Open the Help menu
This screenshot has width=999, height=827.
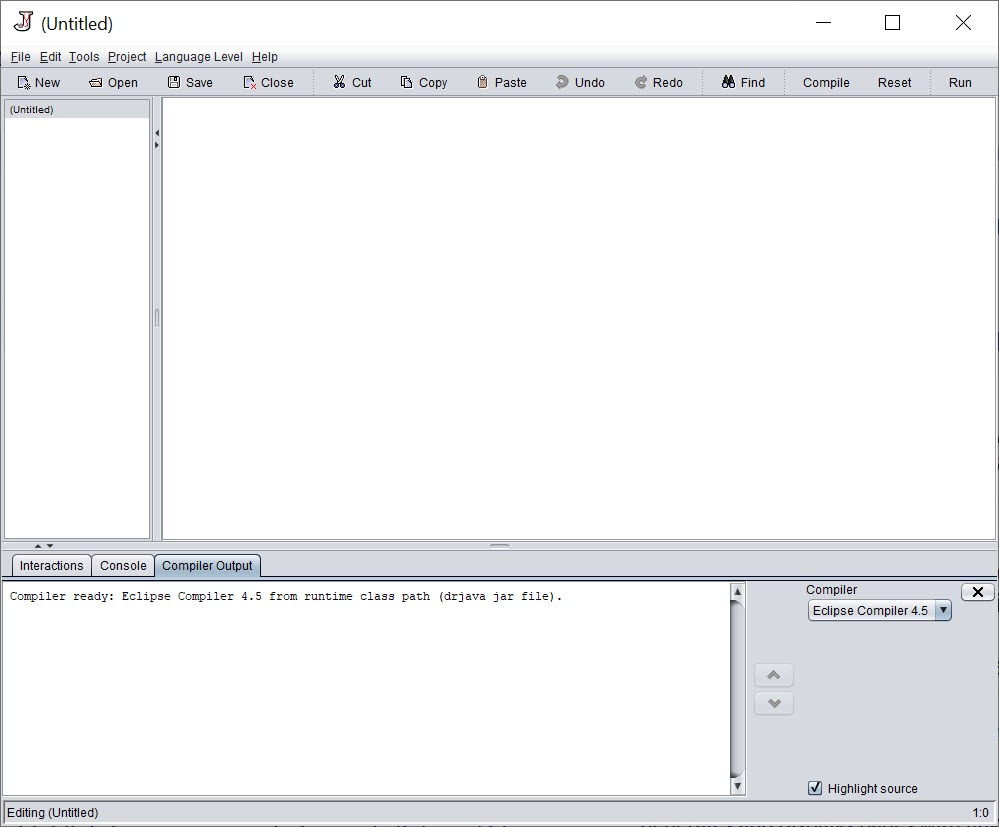pos(264,57)
